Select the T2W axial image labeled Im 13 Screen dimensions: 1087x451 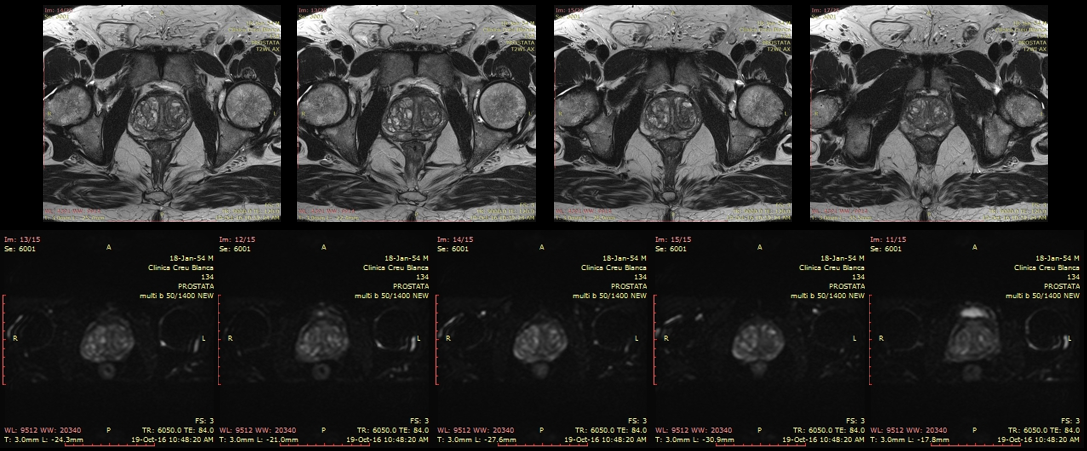tap(418, 112)
